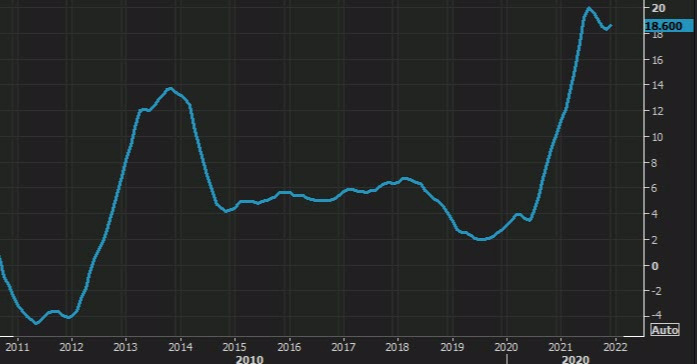The image size is (697, 364).
Task: Click the 2018 year label on the axis
Action: coord(397,347)
